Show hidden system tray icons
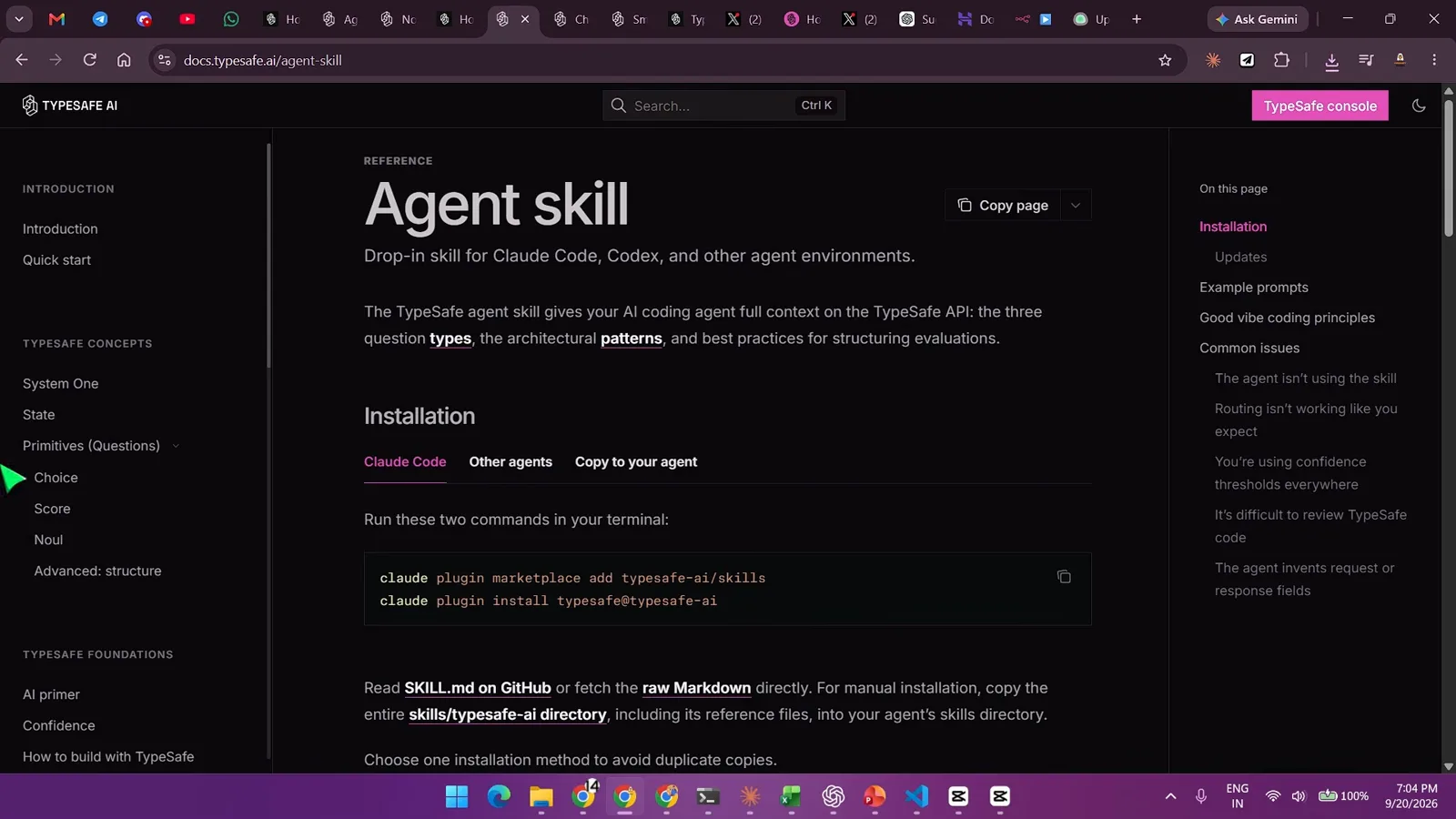Screen dimensions: 1456x819 (1170, 797)
